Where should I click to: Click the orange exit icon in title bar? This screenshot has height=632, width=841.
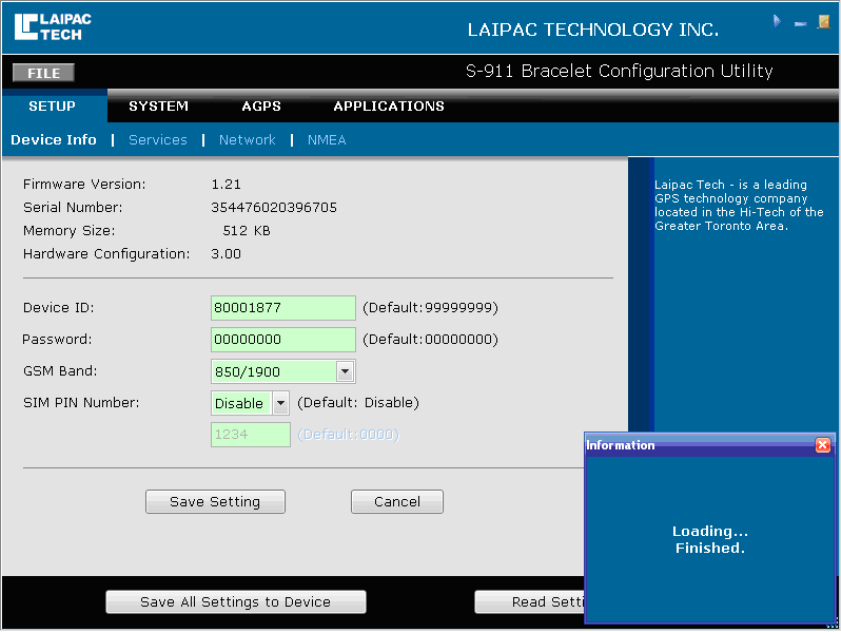tap(823, 21)
